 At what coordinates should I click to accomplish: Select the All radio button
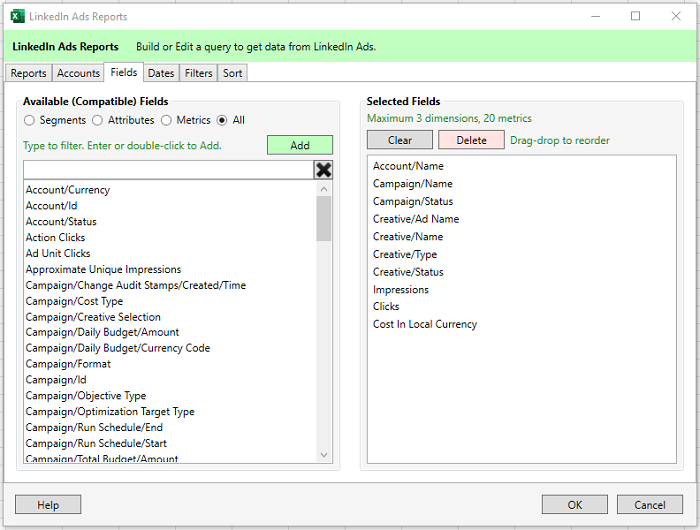[x=222, y=120]
